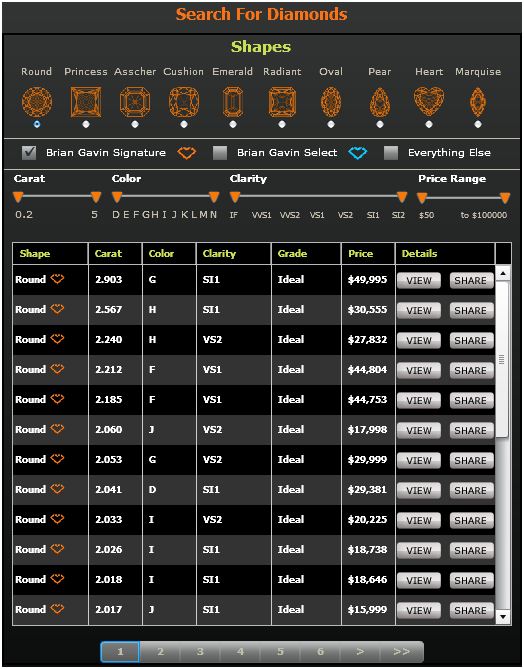This screenshot has width=524, height=669.
Task: Sort results by the Price column header
Action: (361, 253)
